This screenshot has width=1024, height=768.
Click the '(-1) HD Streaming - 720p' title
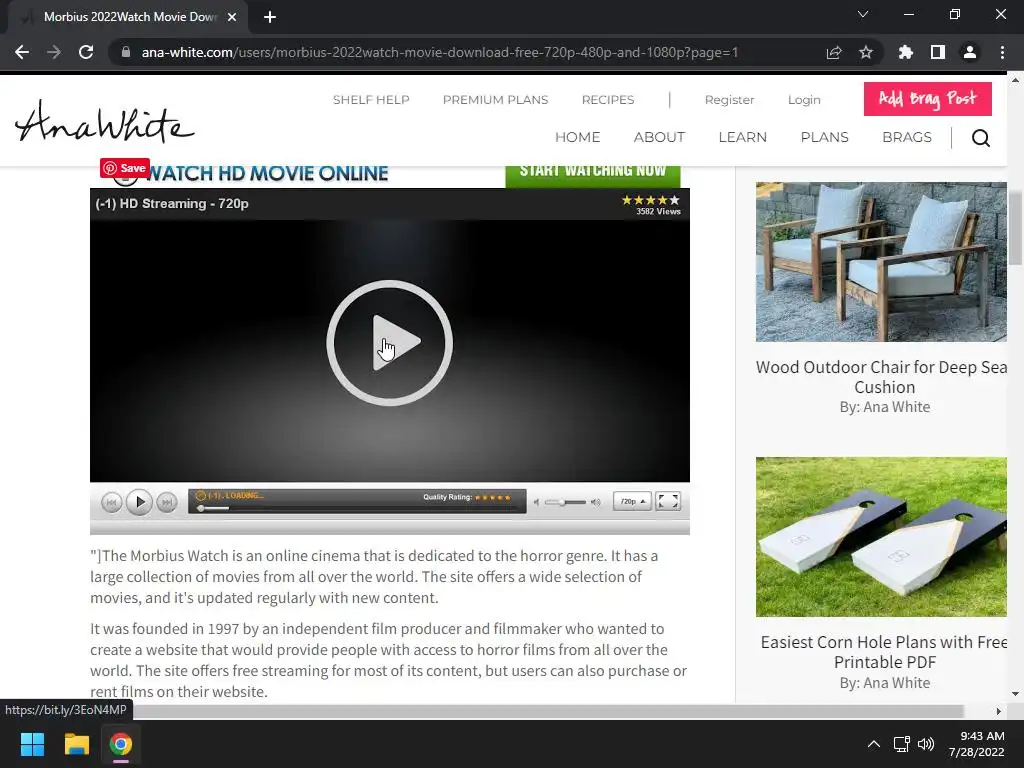(x=172, y=204)
